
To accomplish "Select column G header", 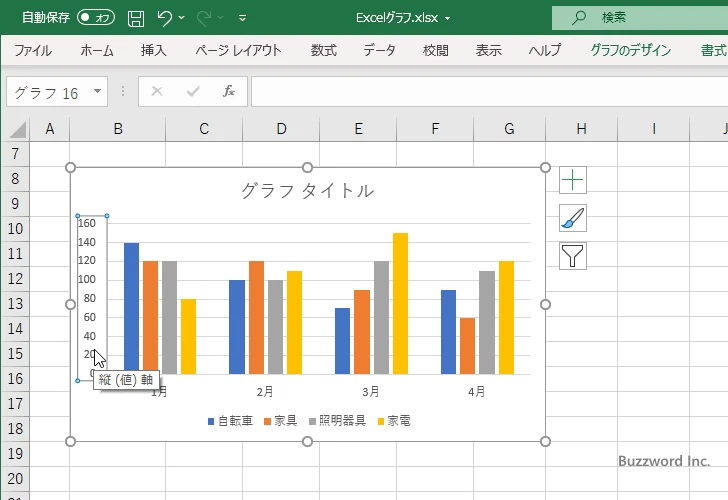I will tap(509, 129).
